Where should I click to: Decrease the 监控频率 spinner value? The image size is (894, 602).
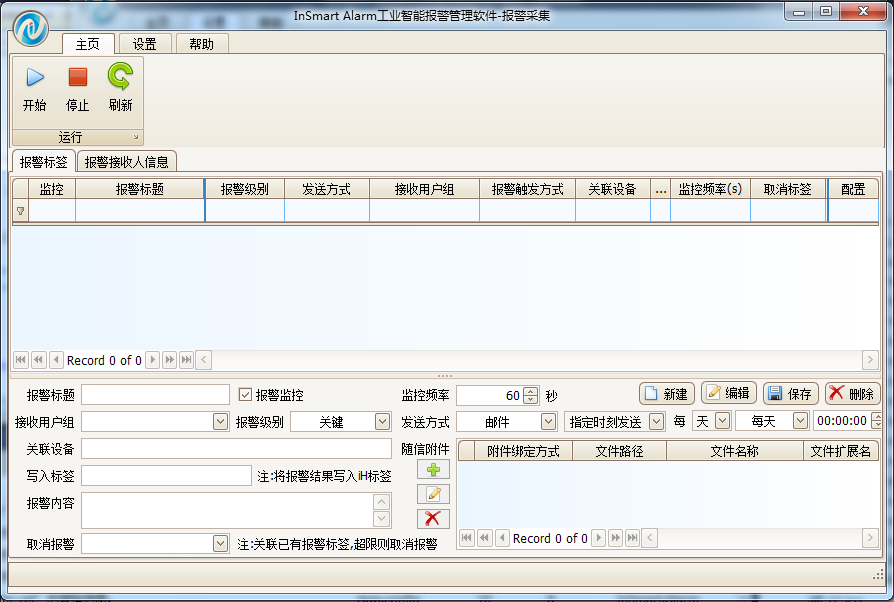click(x=531, y=399)
